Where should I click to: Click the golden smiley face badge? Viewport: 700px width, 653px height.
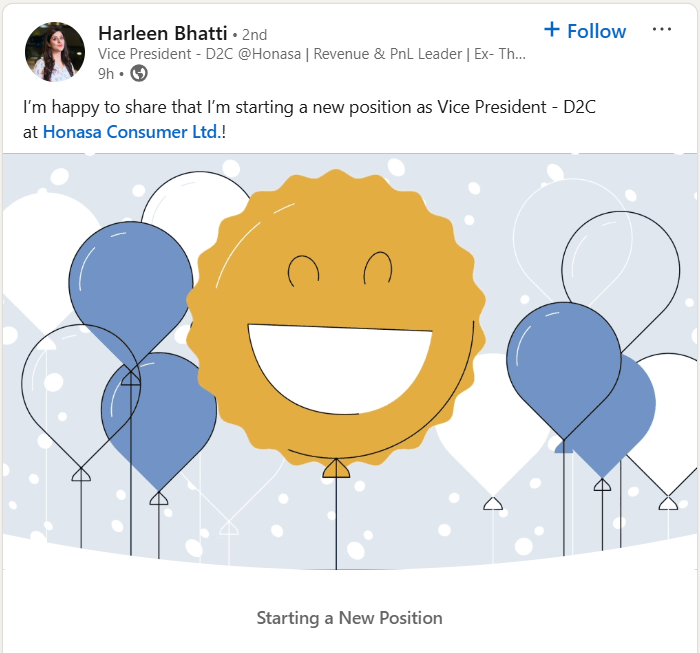pos(330,220)
